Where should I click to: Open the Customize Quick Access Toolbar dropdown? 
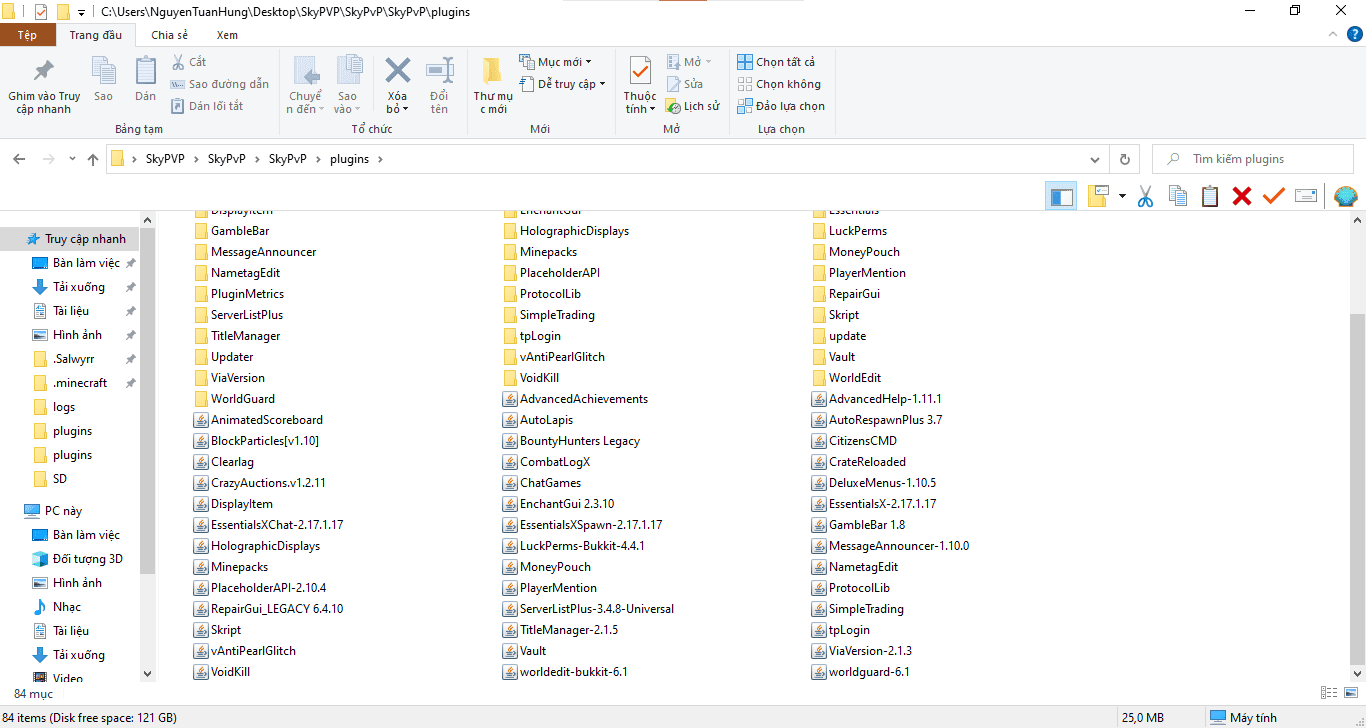[81, 13]
